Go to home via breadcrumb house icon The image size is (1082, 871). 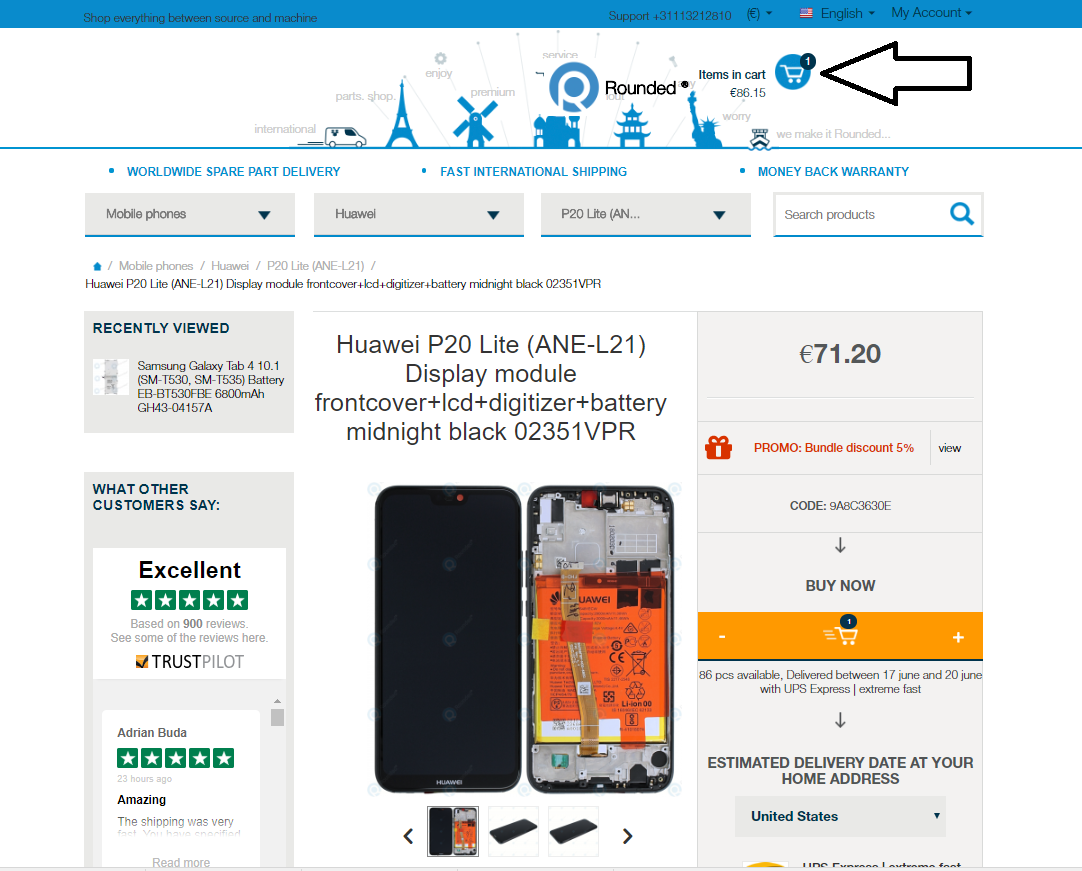pyautogui.click(x=97, y=266)
